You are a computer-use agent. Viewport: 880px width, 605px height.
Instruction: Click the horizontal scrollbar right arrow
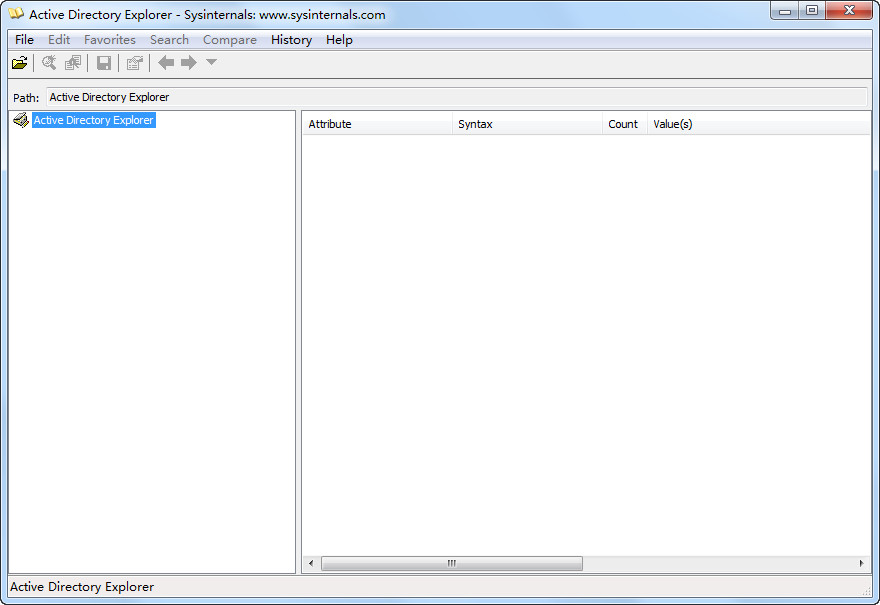pos(861,563)
